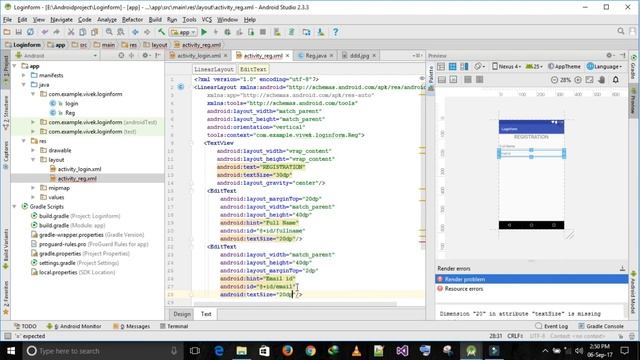Screen dimensions: 640x360
Task: Switch to the Design tab
Action: pos(182,314)
